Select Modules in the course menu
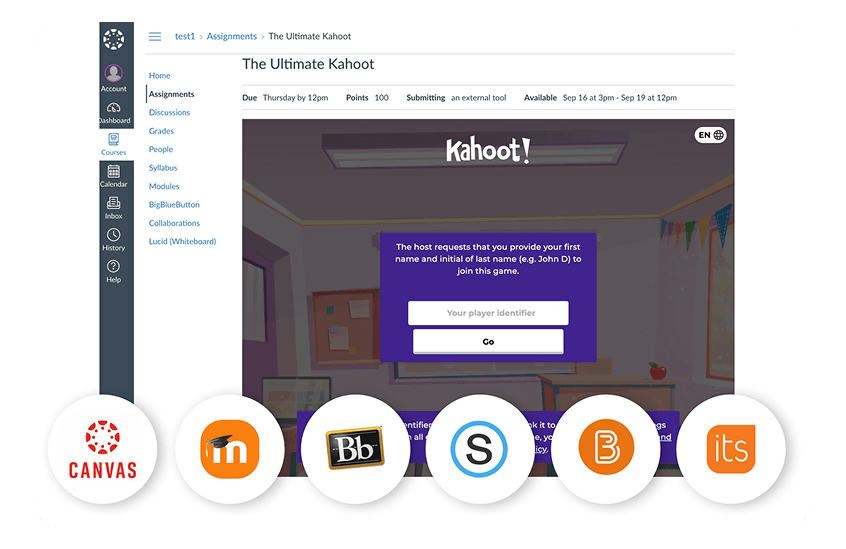Image resolution: width=846 pixels, height=549 pixels. (x=164, y=186)
